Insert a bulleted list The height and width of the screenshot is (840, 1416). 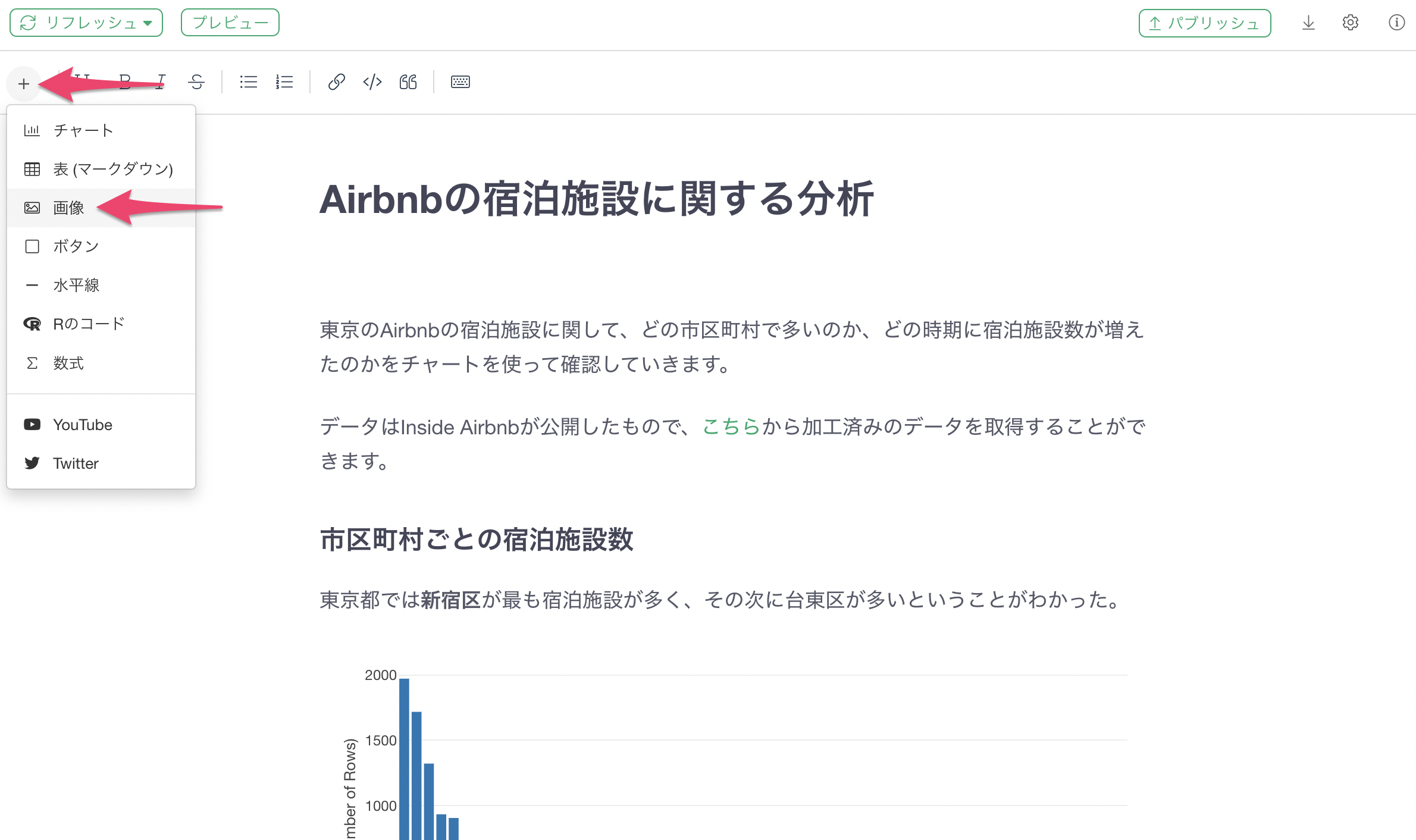click(248, 82)
